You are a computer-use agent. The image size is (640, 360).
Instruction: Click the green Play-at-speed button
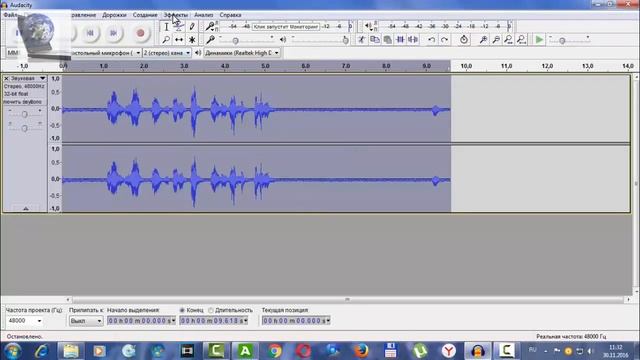click(x=539, y=40)
